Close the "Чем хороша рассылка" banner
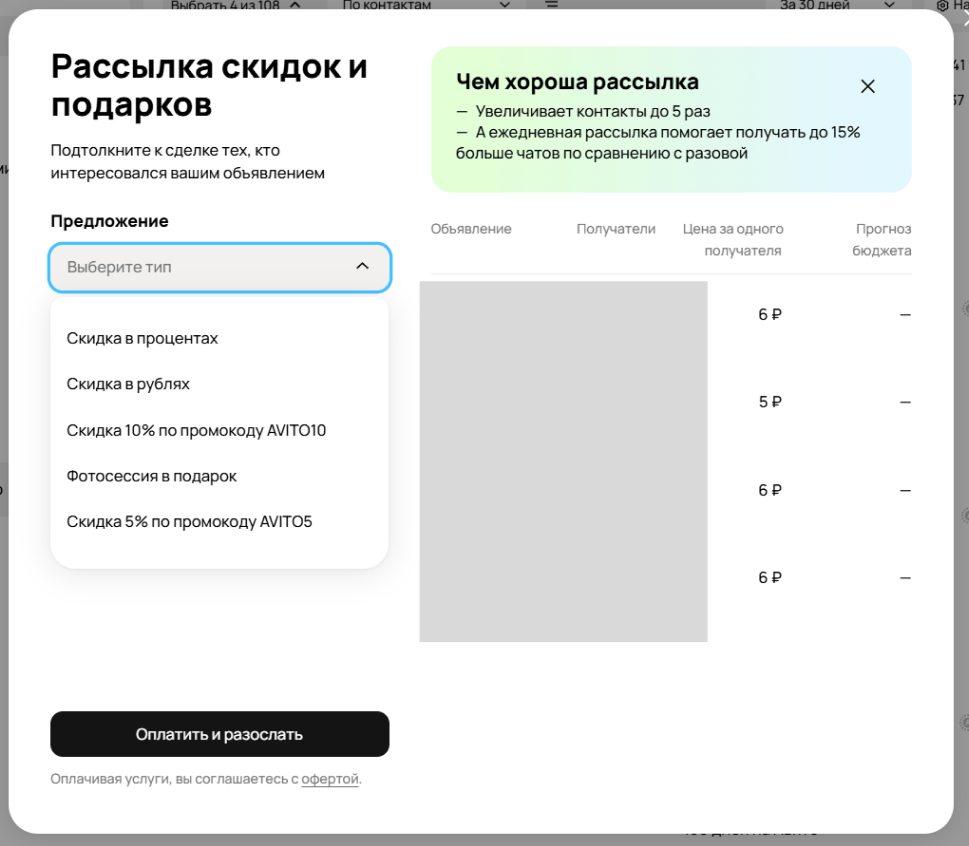The width and height of the screenshot is (969, 846). click(x=868, y=87)
